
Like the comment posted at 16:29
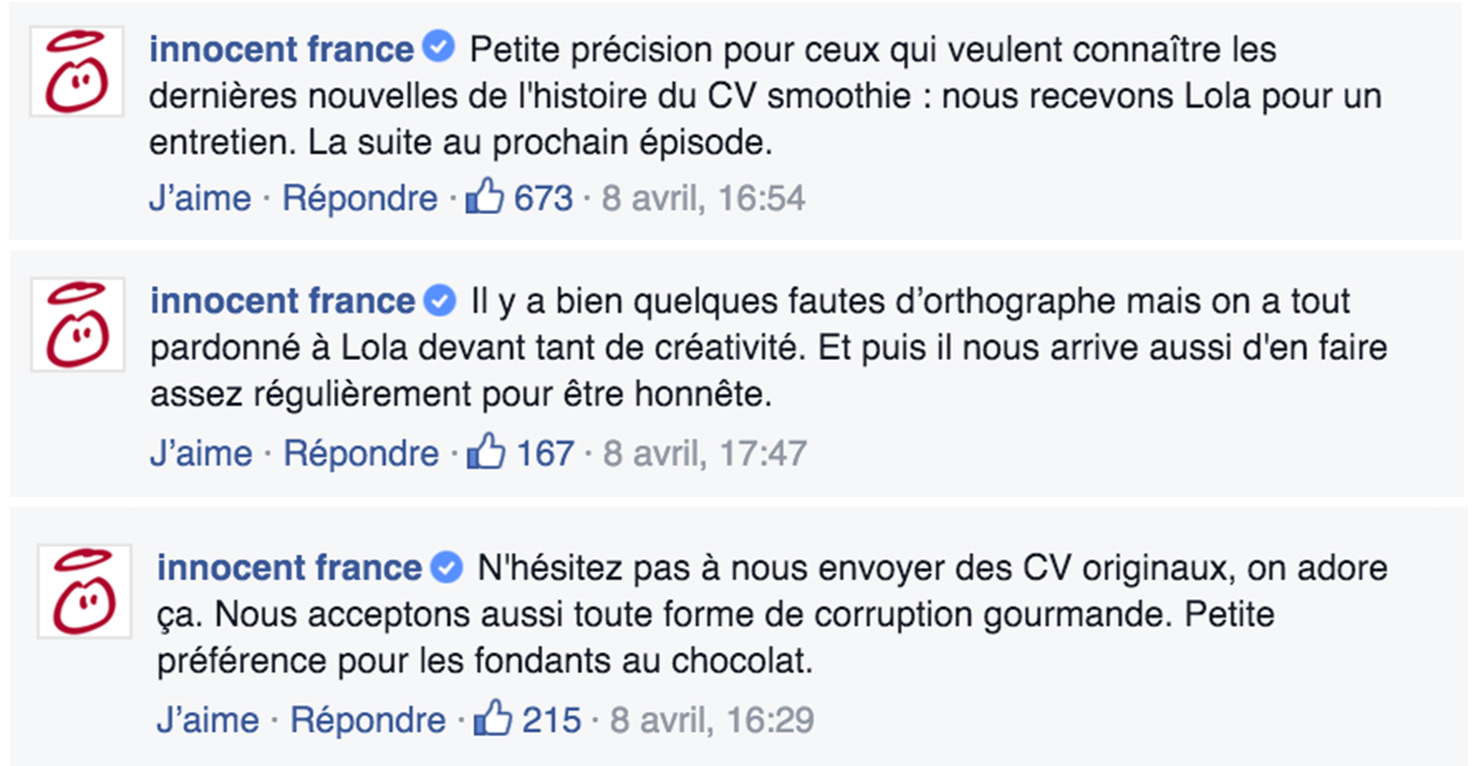tap(207, 720)
